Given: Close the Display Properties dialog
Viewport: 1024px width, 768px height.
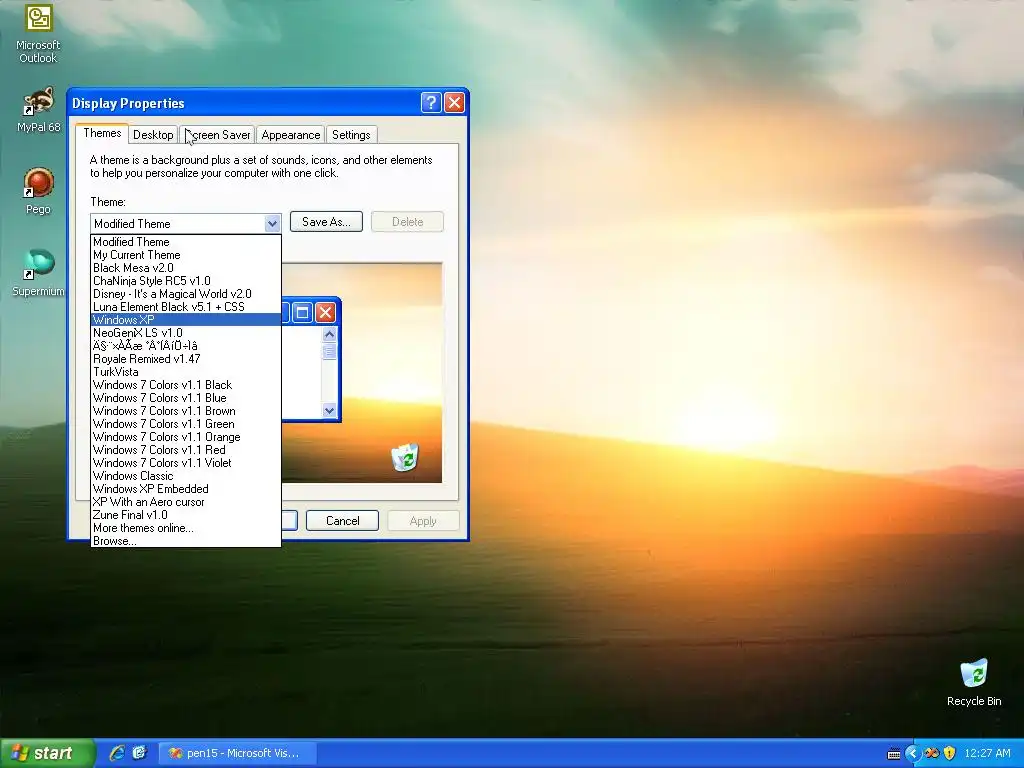Looking at the screenshot, I should tap(454, 103).
